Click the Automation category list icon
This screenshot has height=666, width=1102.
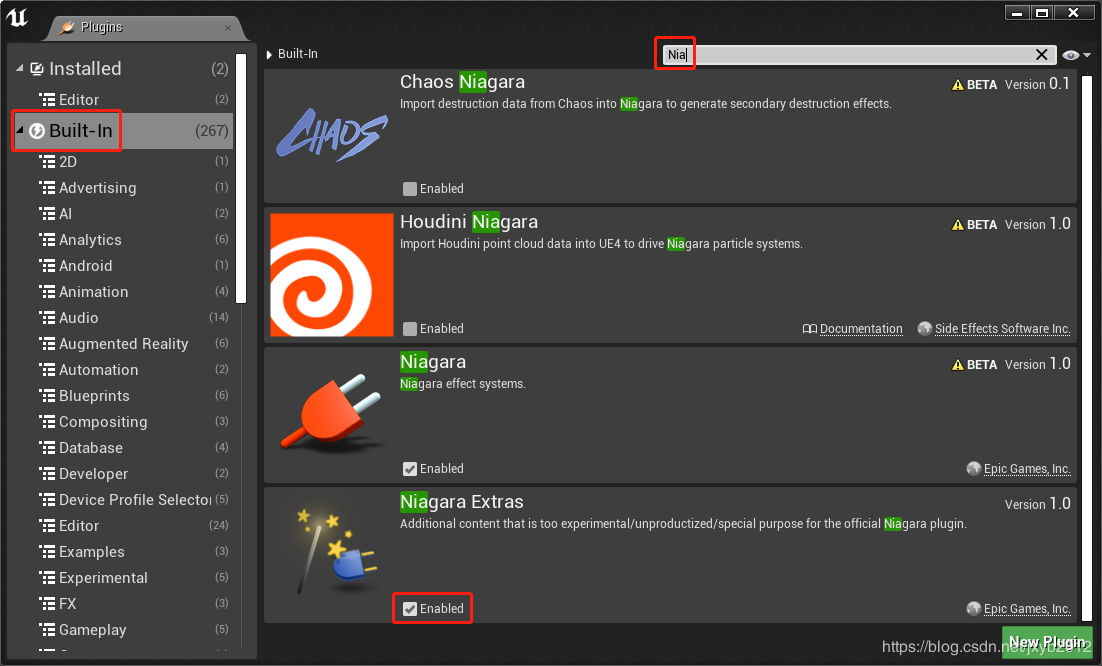tap(47, 370)
